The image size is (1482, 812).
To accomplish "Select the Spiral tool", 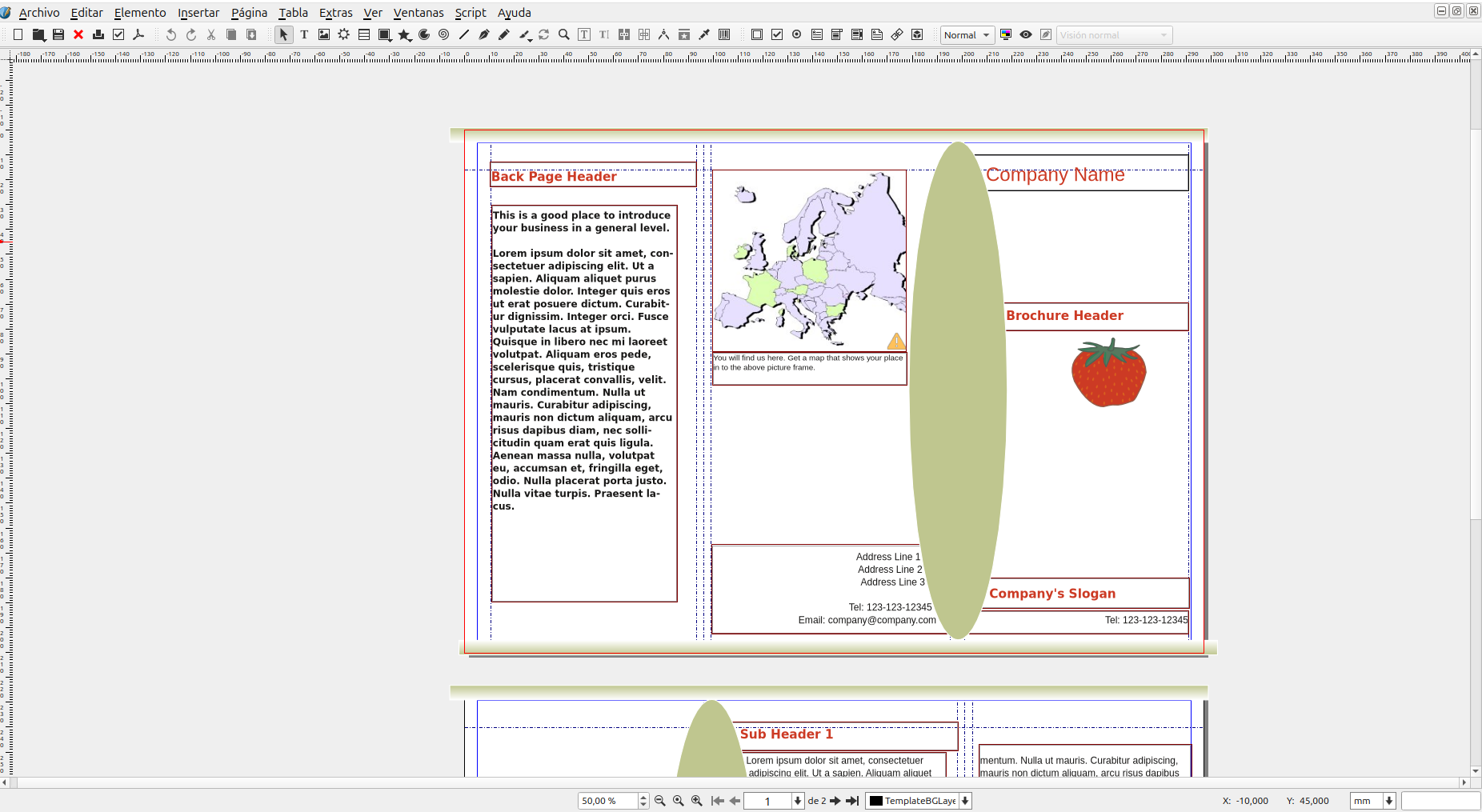I will 444,34.
